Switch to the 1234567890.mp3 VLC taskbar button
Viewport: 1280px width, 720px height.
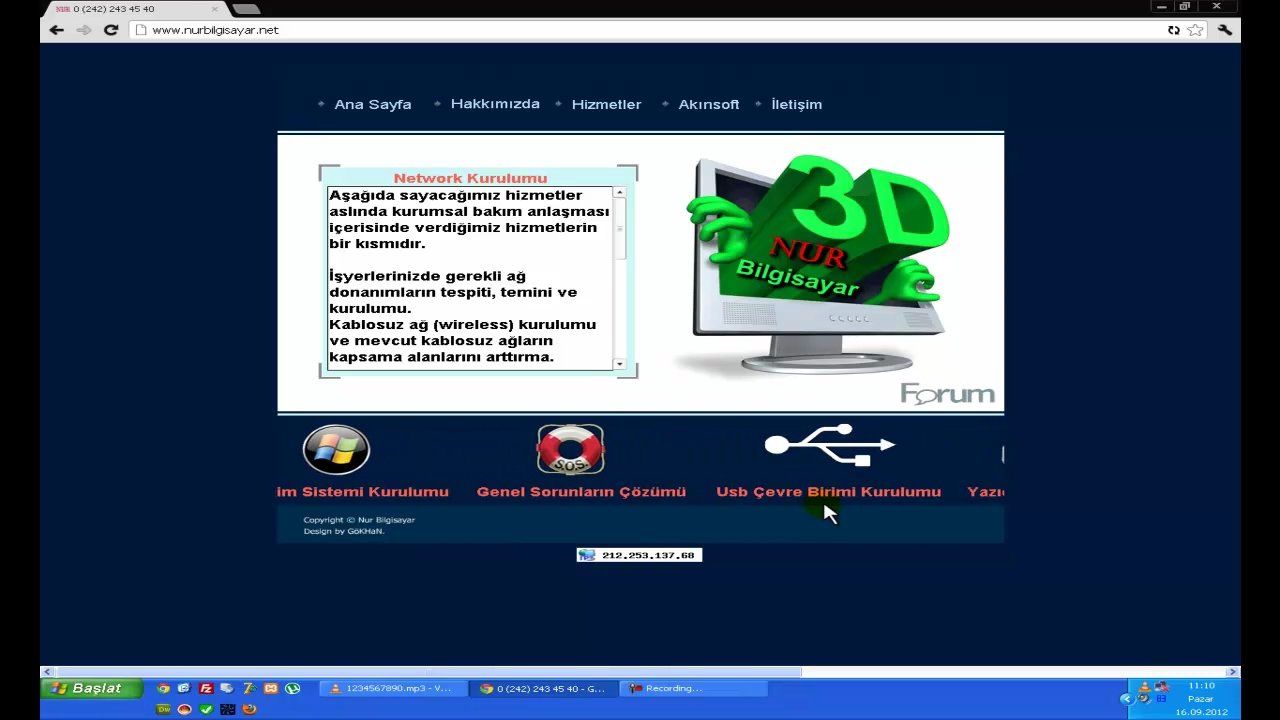point(393,688)
